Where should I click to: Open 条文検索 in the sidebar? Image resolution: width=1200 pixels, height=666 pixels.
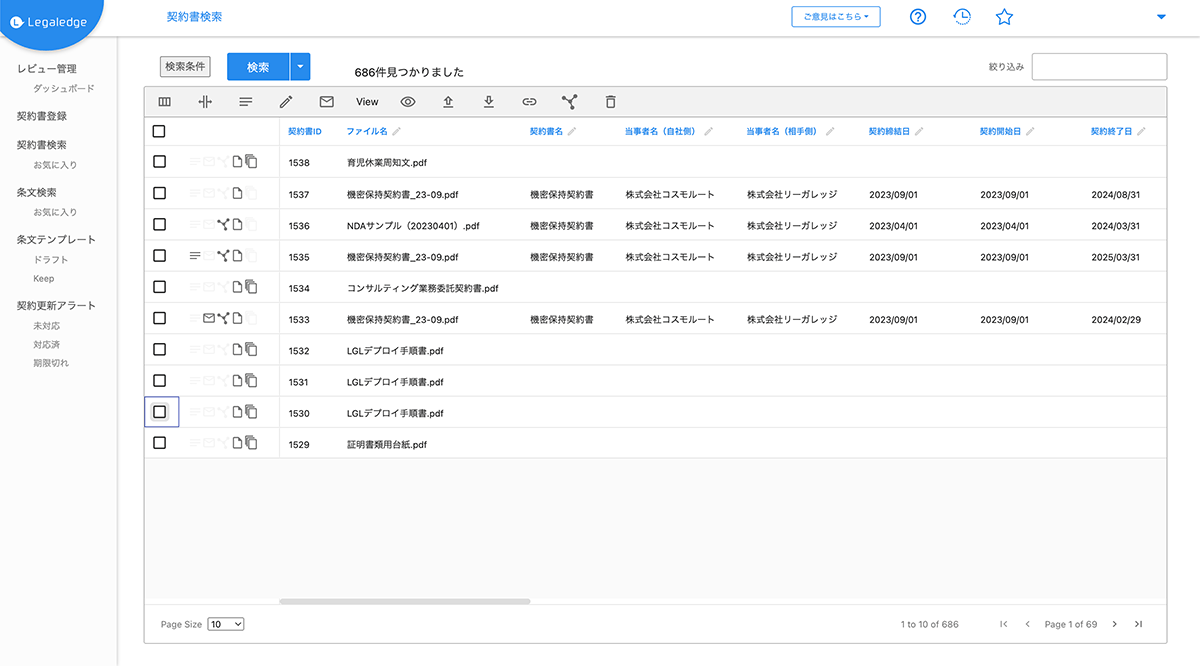(x=37, y=192)
